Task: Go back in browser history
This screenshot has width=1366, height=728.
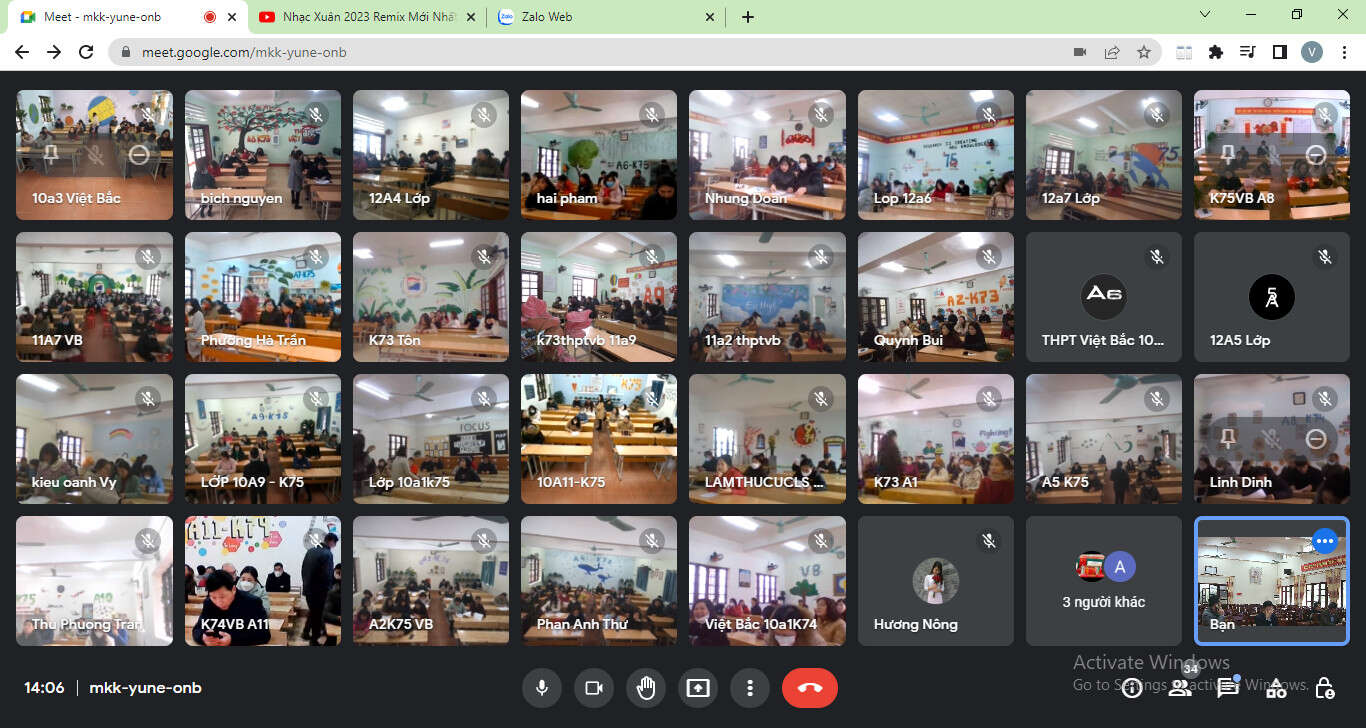Action: tap(22, 52)
